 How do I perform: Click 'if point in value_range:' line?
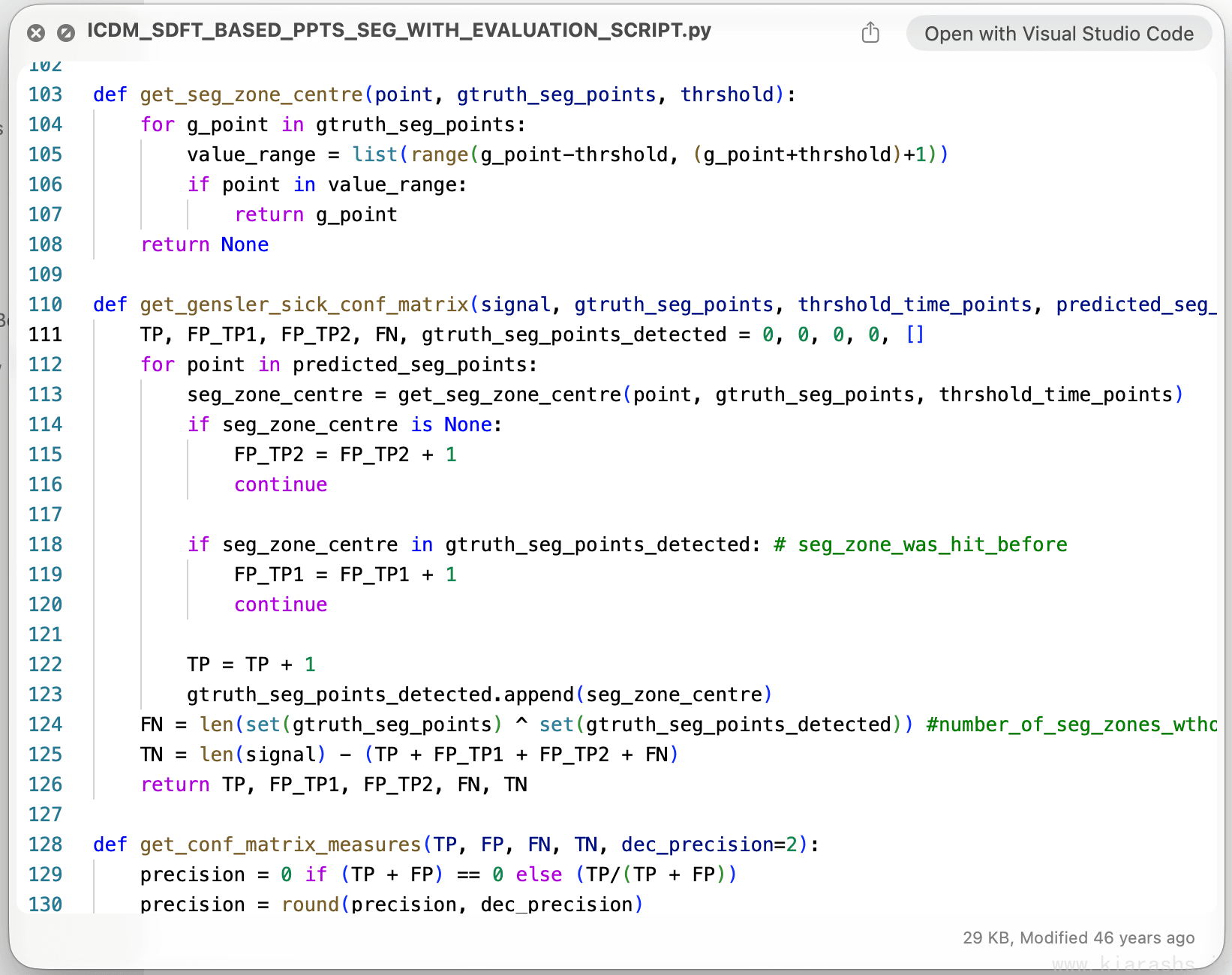click(327, 184)
